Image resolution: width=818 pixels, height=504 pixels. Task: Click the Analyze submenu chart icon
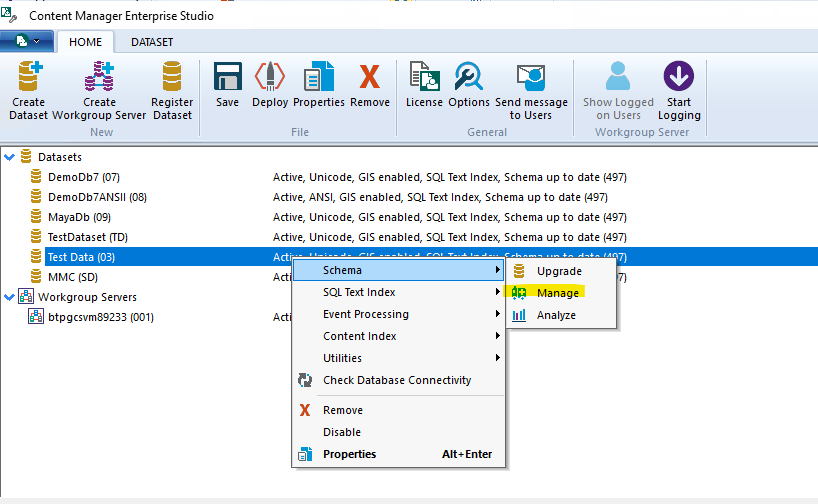tap(519, 315)
